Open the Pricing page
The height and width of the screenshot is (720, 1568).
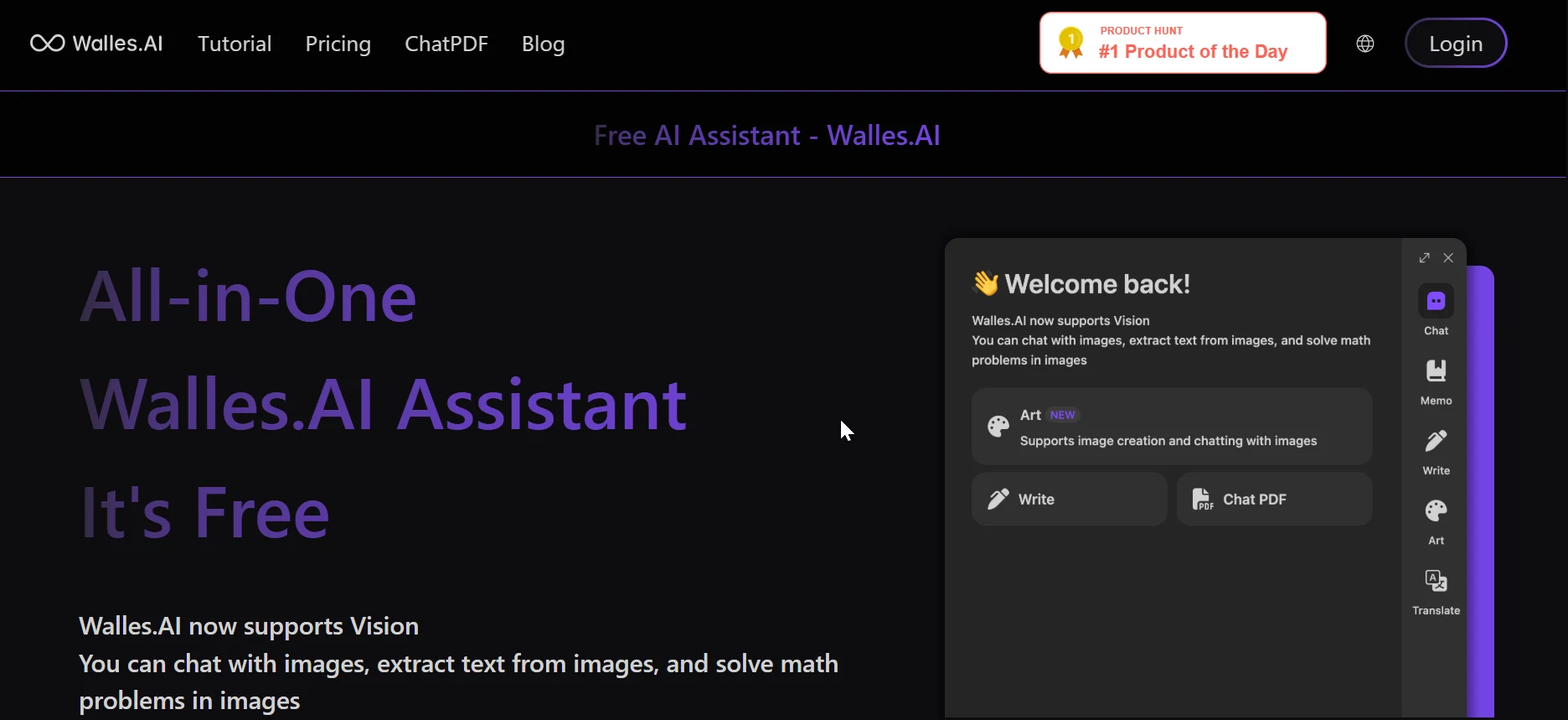click(338, 44)
